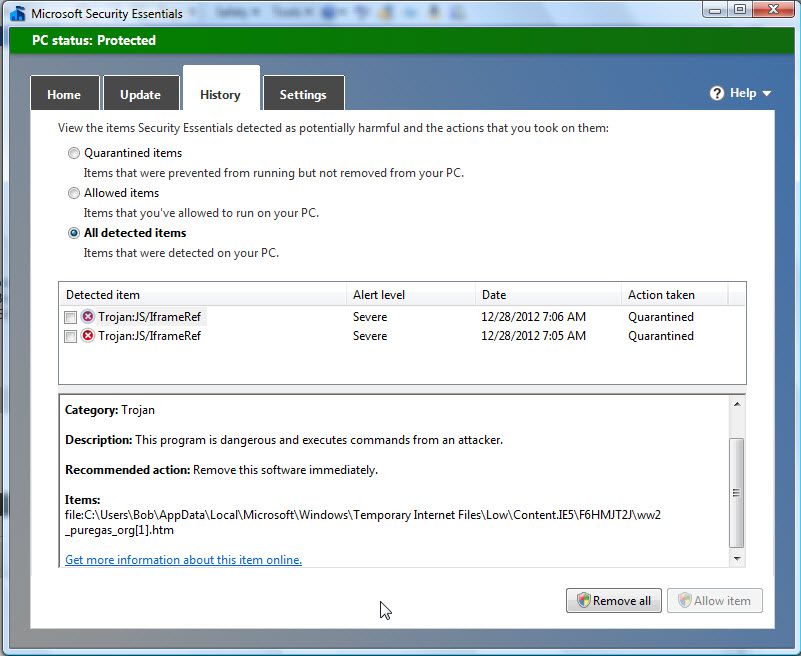Image resolution: width=801 pixels, height=656 pixels.
Task: Minimize the Security Essentials window
Action: point(715,10)
